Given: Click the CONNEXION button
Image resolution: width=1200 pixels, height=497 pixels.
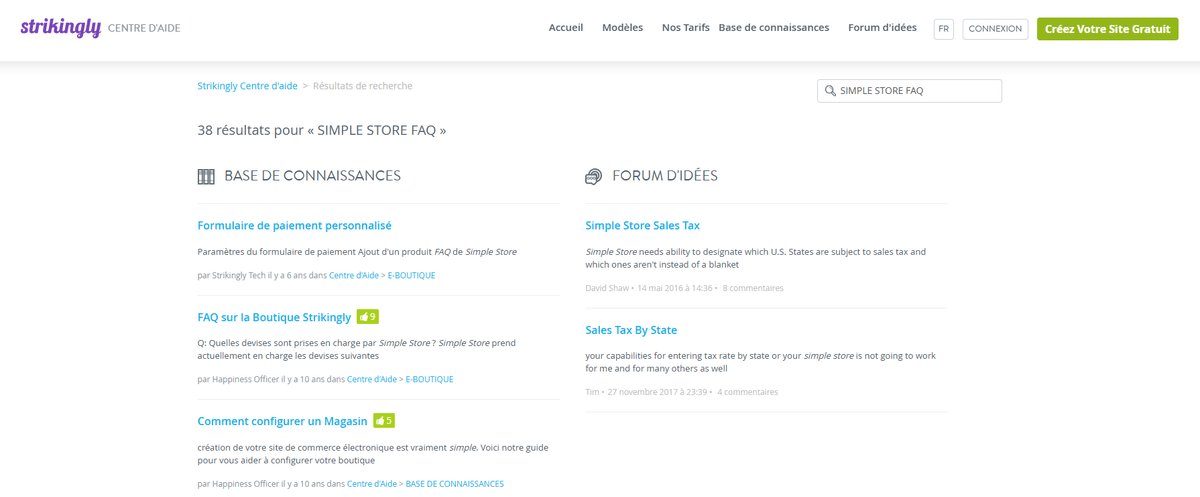Looking at the screenshot, I should (996, 29).
